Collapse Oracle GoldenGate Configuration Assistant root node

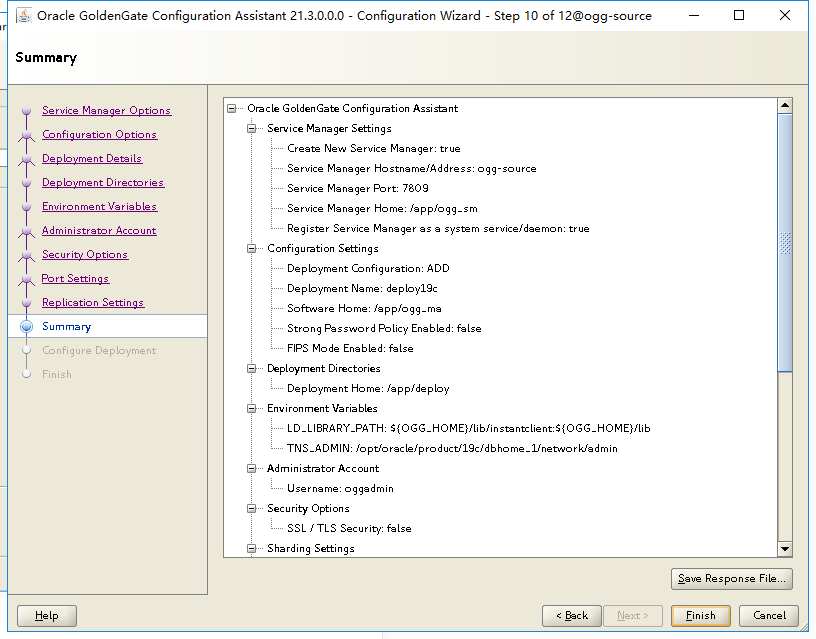pyautogui.click(x=232, y=108)
